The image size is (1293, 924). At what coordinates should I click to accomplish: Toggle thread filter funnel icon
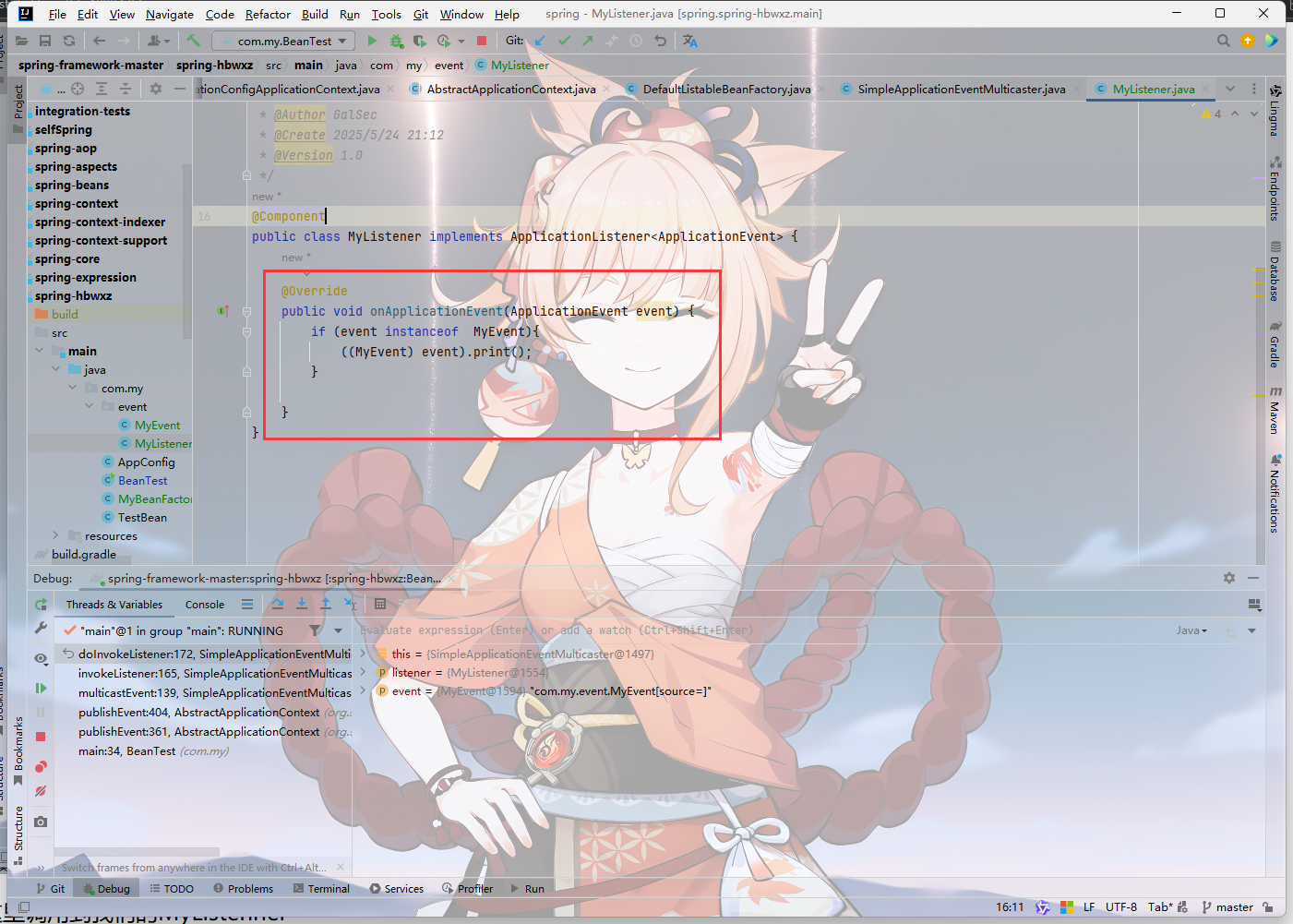[x=316, y=630]
